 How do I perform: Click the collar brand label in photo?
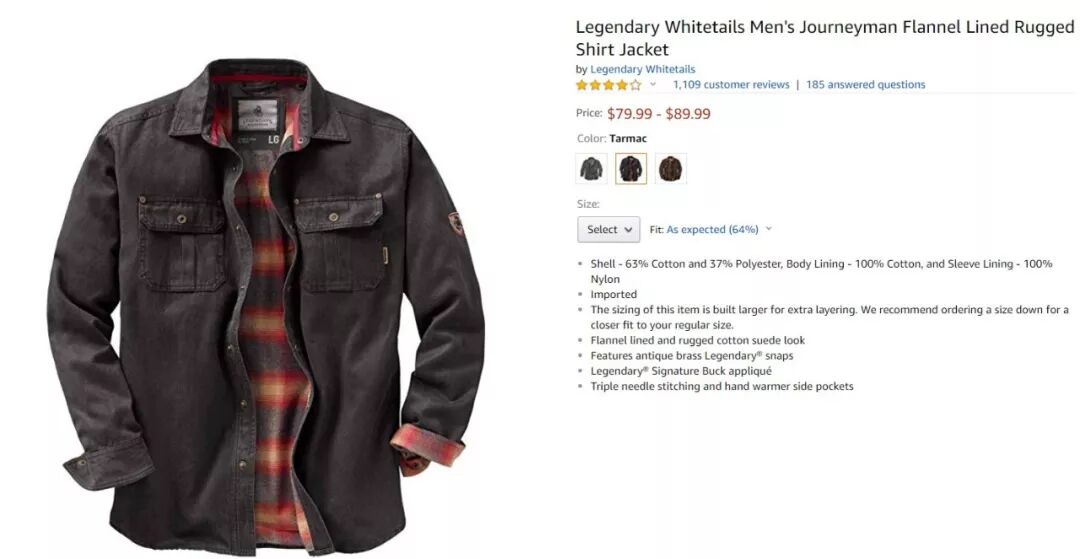coord(258,114)
